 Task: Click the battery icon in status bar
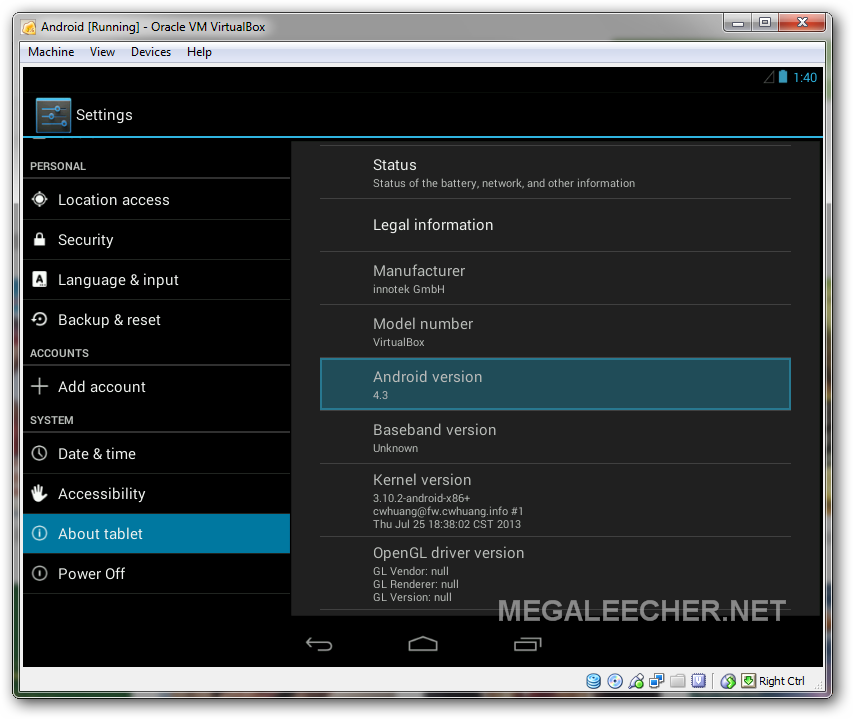coord(783,77)
